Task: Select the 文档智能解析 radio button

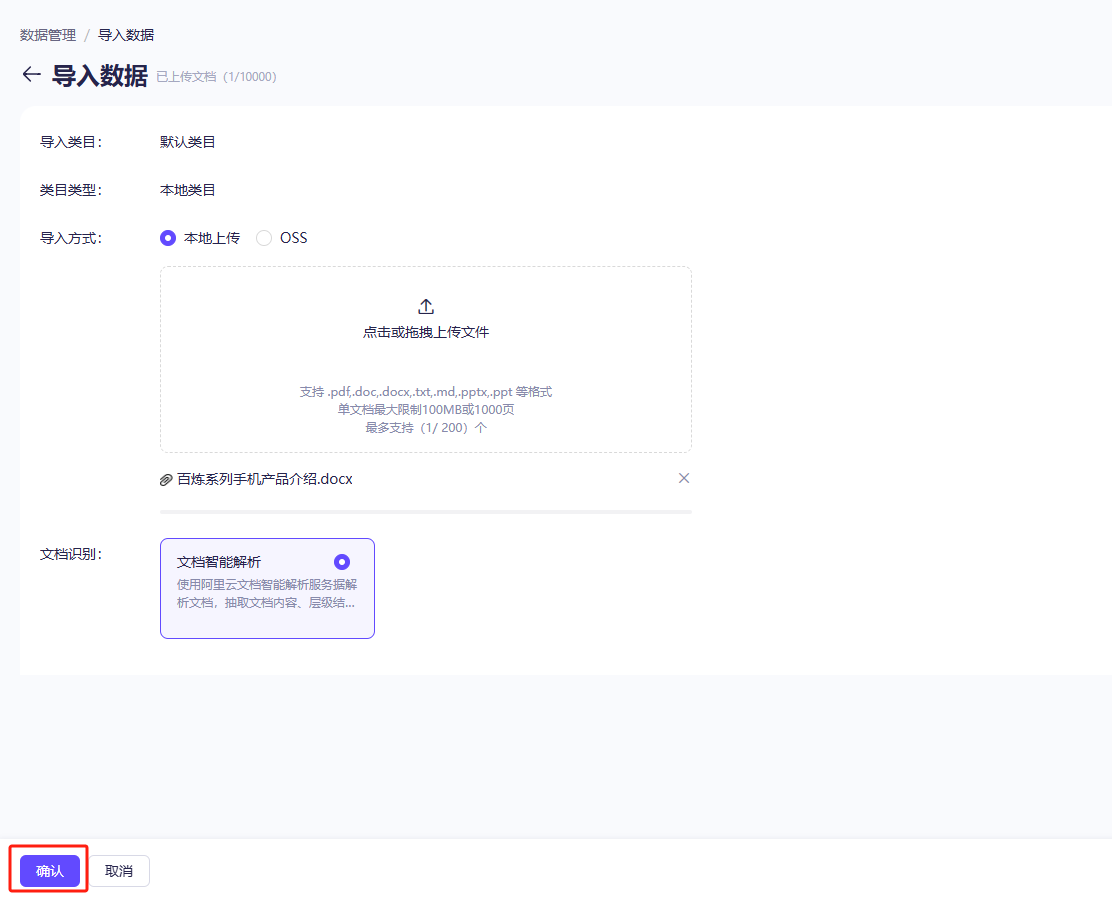Action: (342, 562)
